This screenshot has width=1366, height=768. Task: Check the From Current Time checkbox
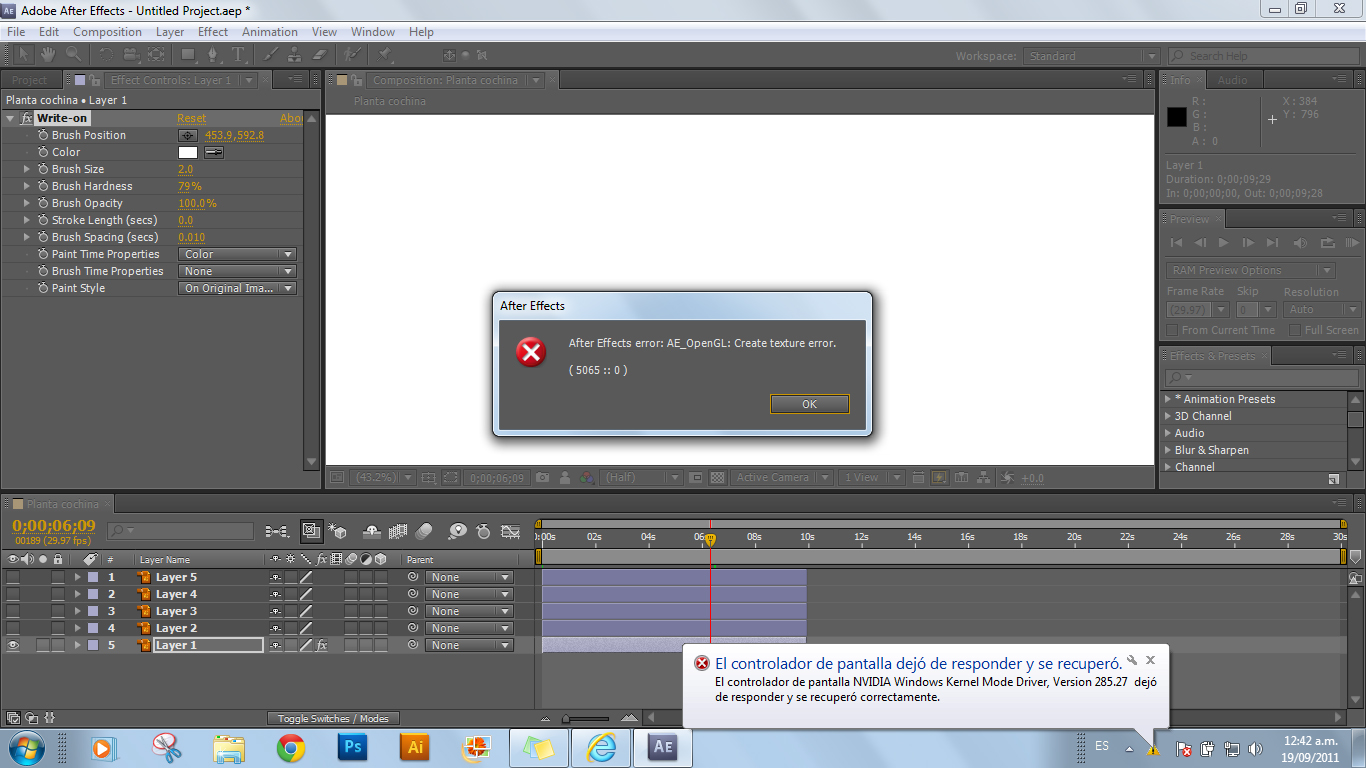[x=1173, y=330]
